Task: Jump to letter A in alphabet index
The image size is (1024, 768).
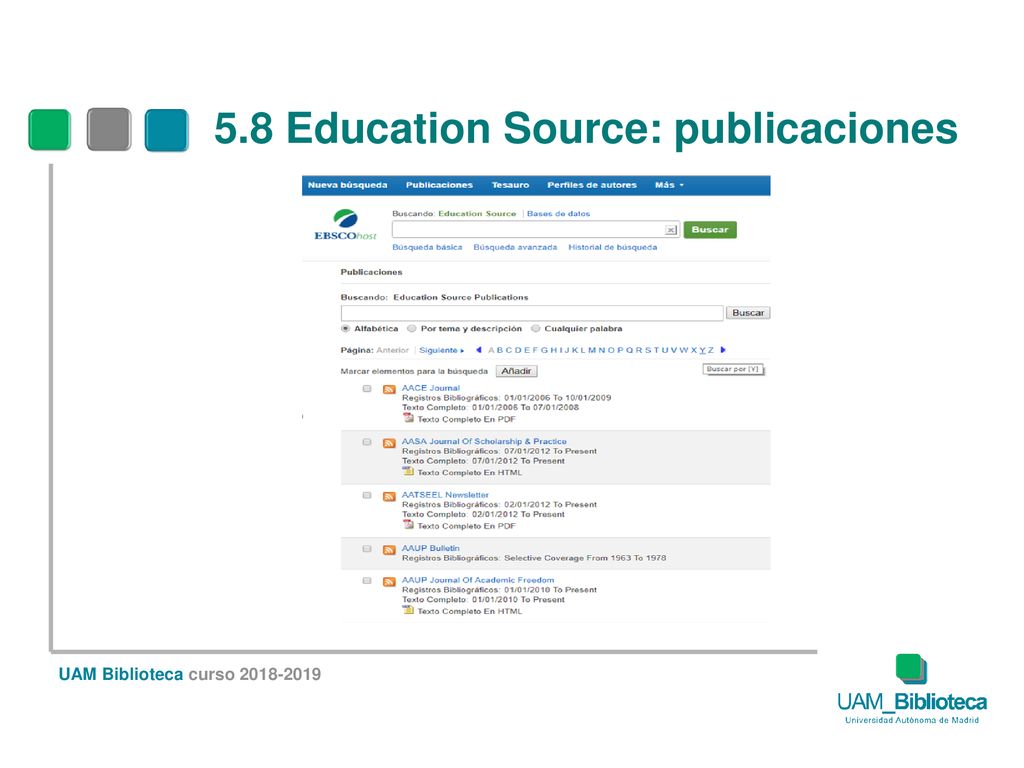Action: (x=491, y=351)
